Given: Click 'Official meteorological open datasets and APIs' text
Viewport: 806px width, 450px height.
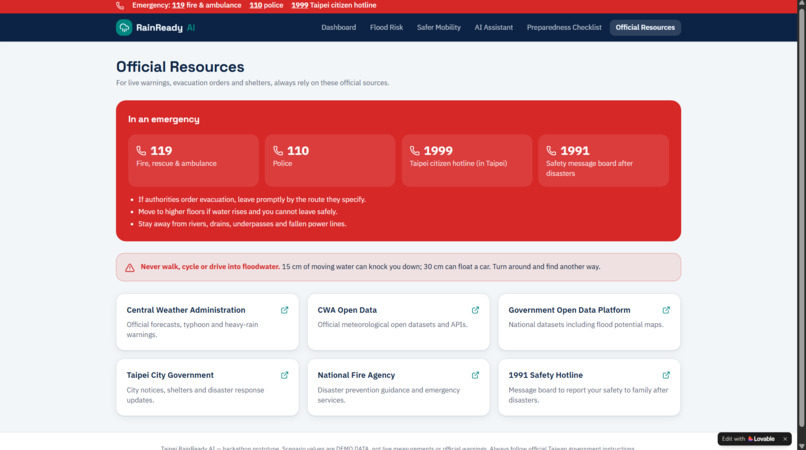Looking at the screenshot, I should pyautogui.click(x=392, y=325).
